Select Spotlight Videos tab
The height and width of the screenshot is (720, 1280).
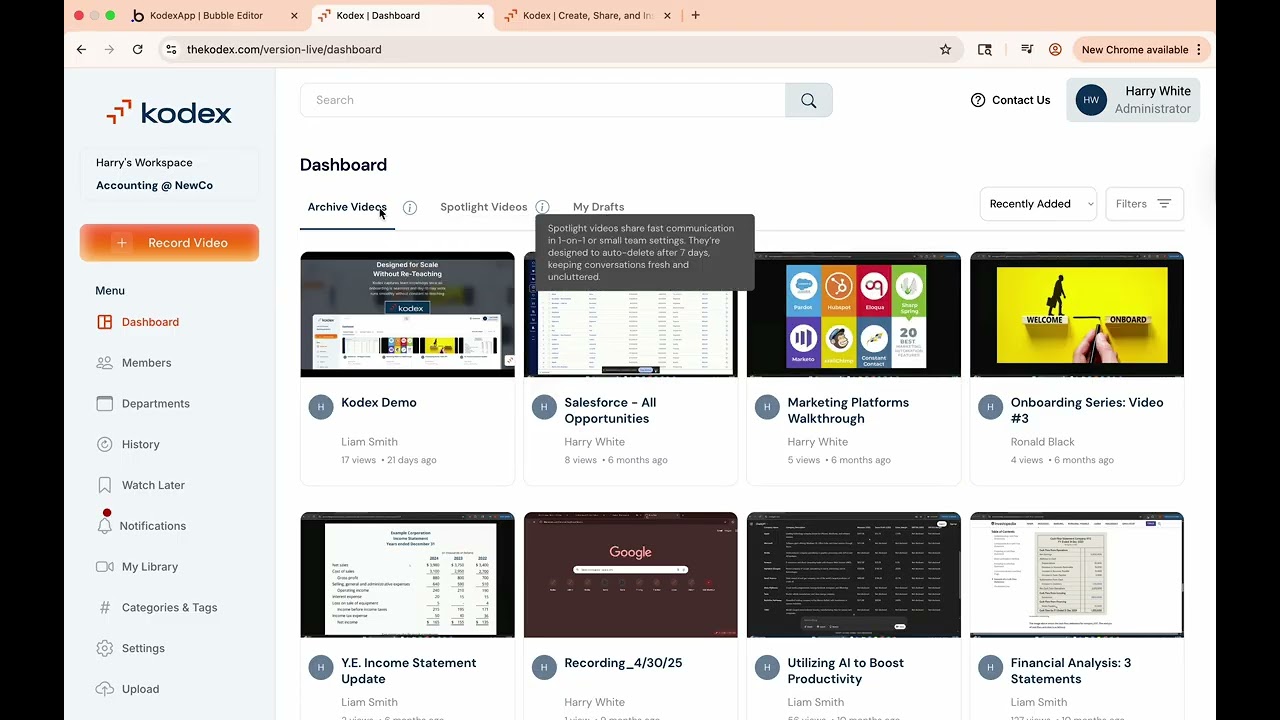coord(484,207)
